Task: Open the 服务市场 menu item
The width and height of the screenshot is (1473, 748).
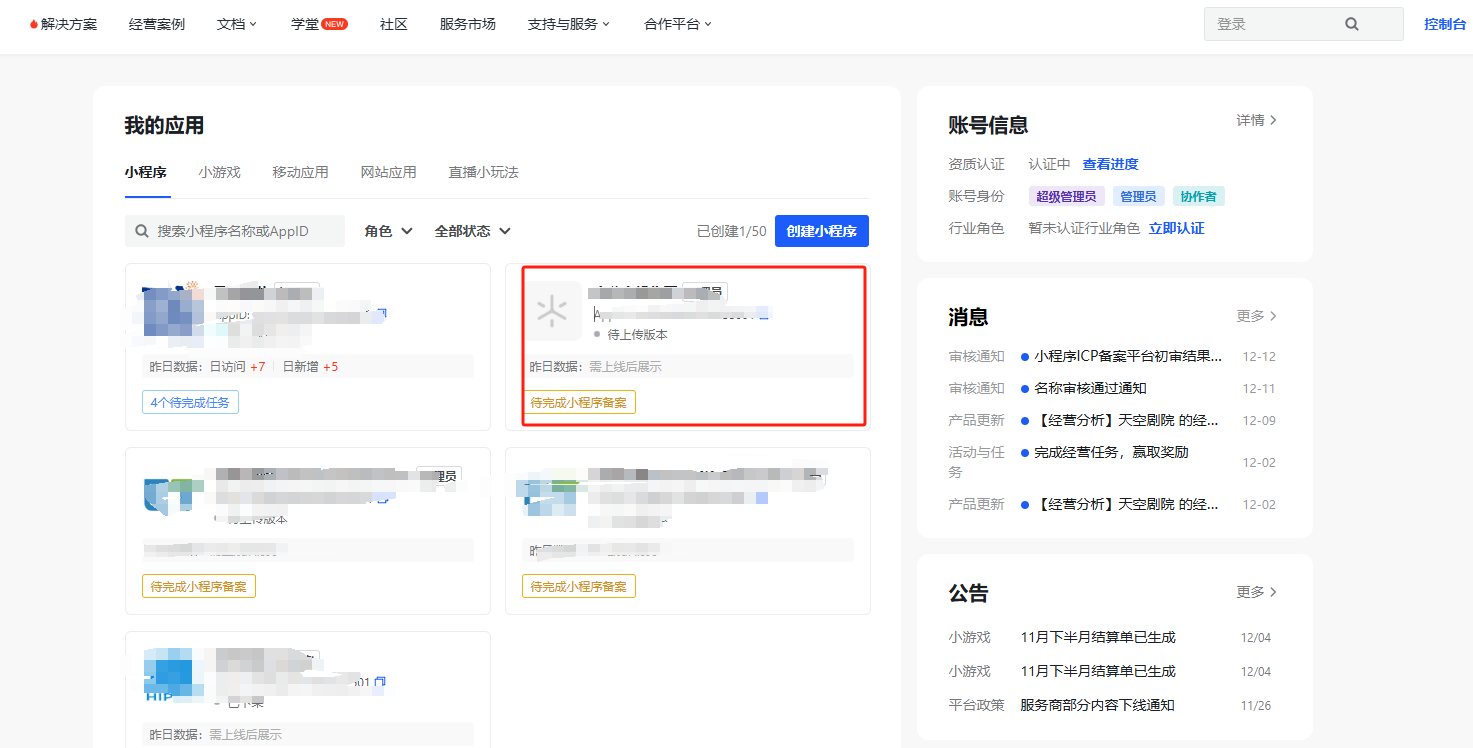Action: coord(467,24)
